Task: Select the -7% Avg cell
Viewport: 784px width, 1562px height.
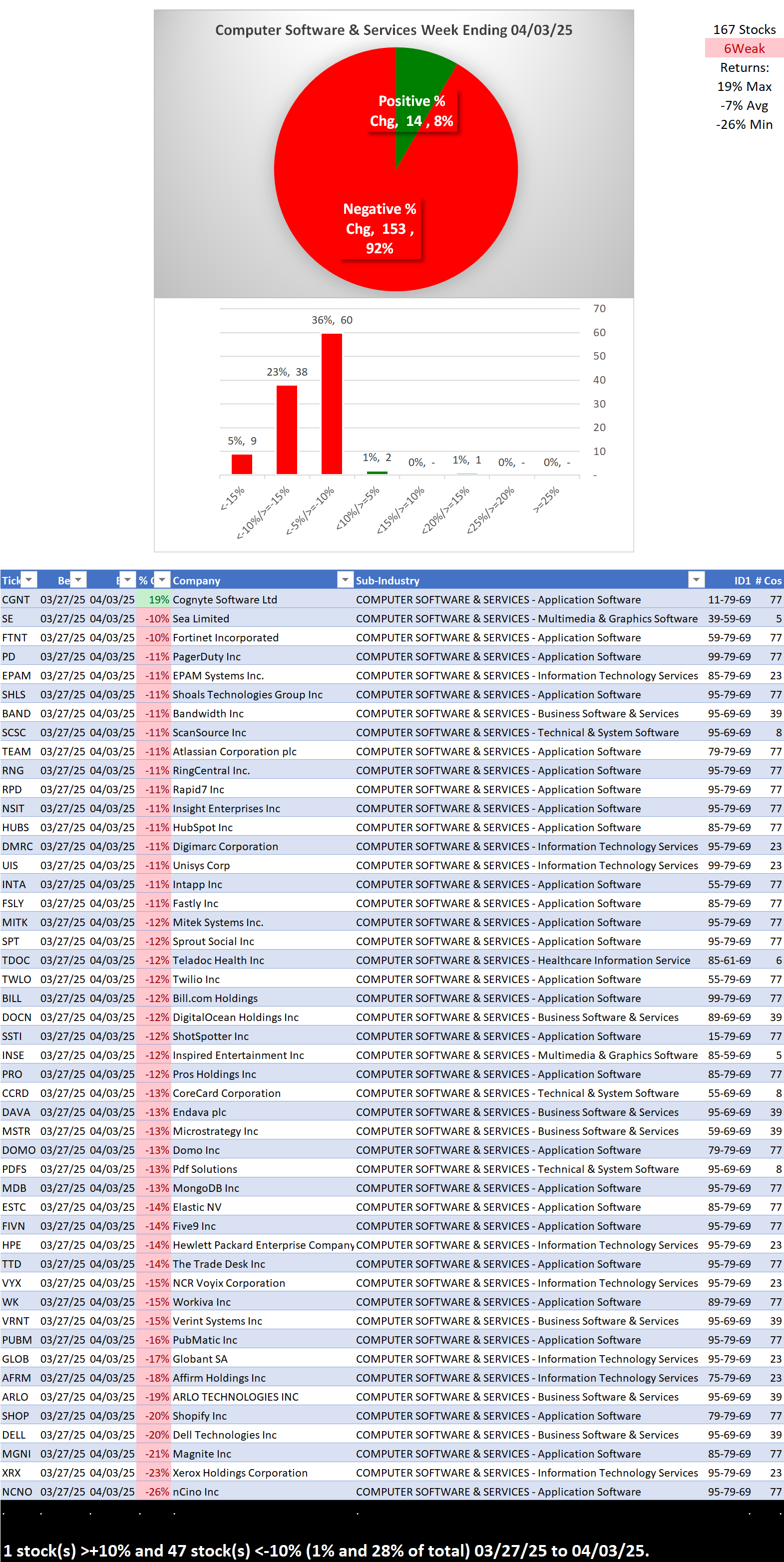Action: [x=744, y=105]
